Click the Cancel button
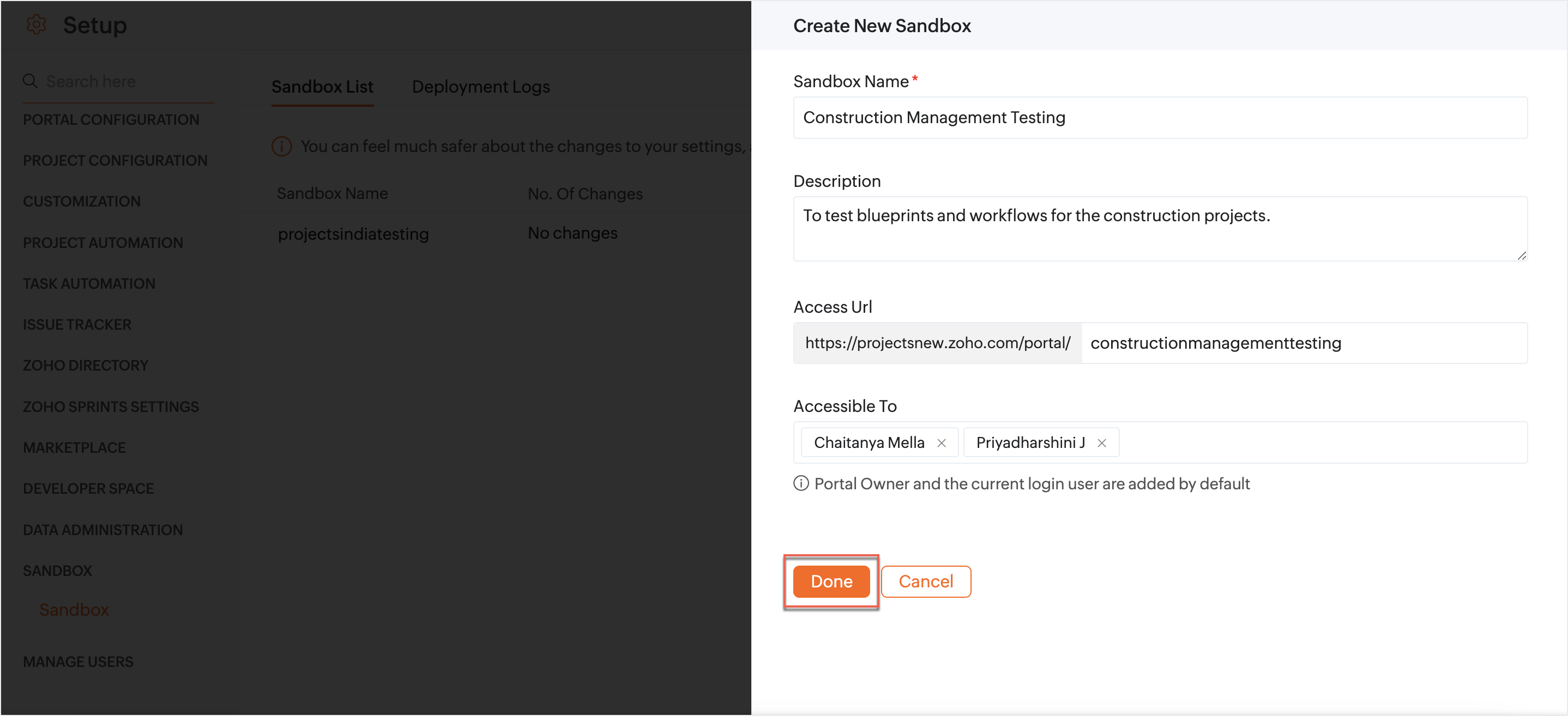Viewport: 1568px width, 716px height. (x=925, y=581)
